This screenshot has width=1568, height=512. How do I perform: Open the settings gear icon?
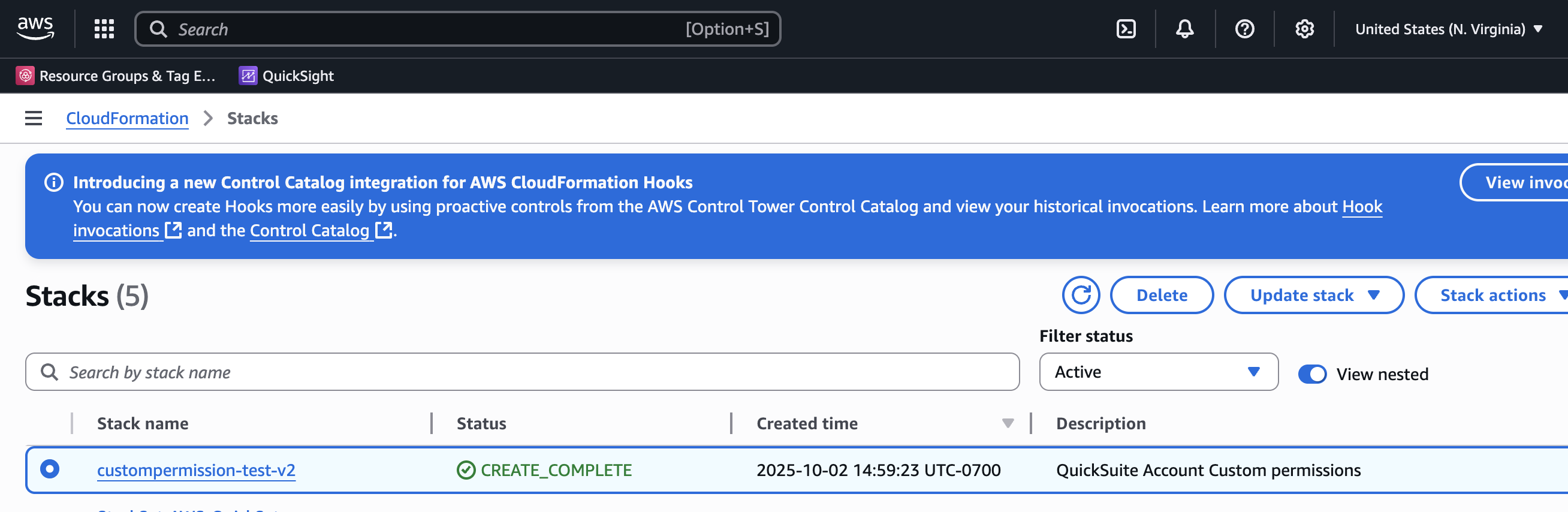1304,29
